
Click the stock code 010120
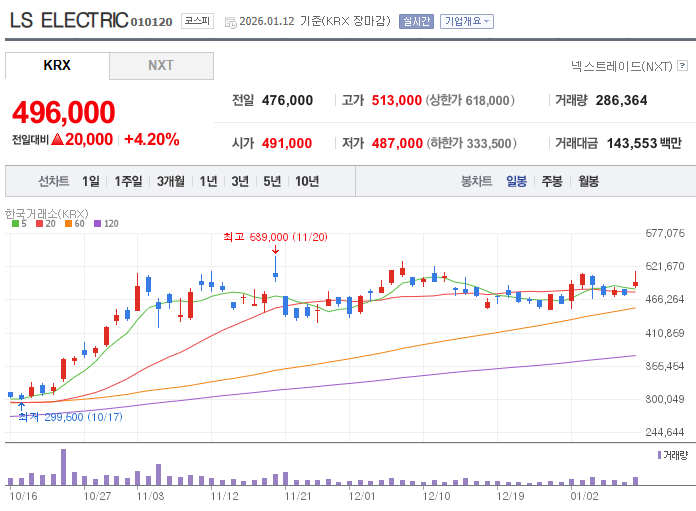point(151,22)
